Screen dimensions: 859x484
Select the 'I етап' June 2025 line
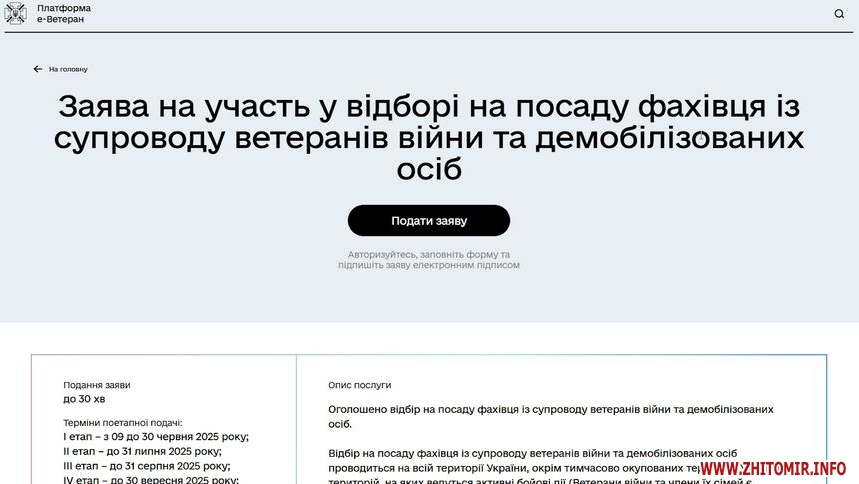point(155,437)
